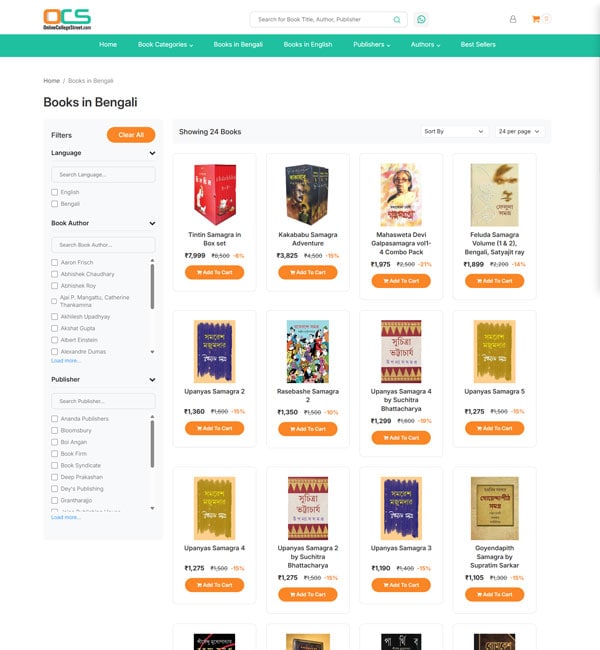
Task: Click the Clear All filters button
Action: pyautogui.click(x=131, y=135)
